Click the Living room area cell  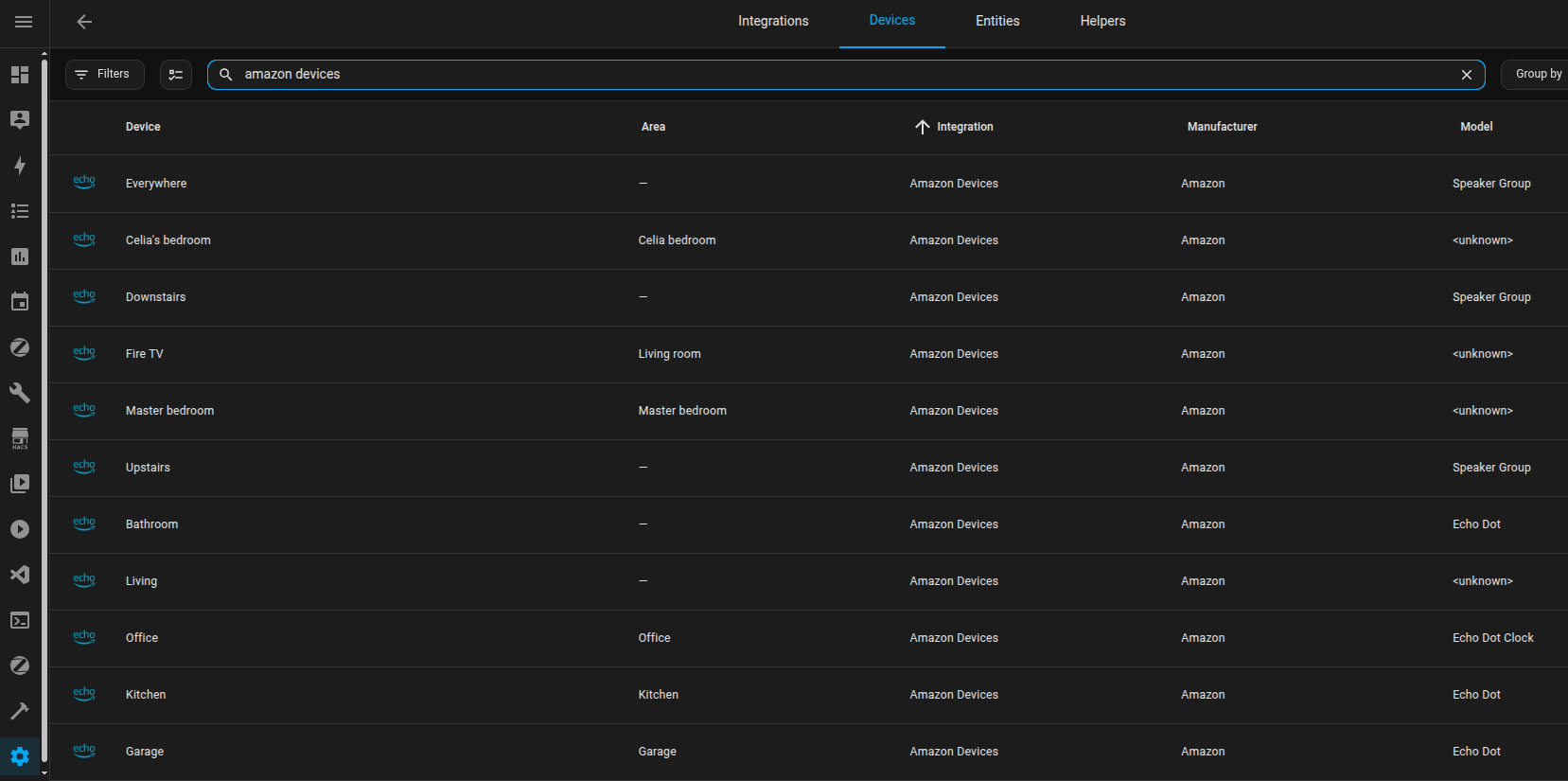coord(670,354)
